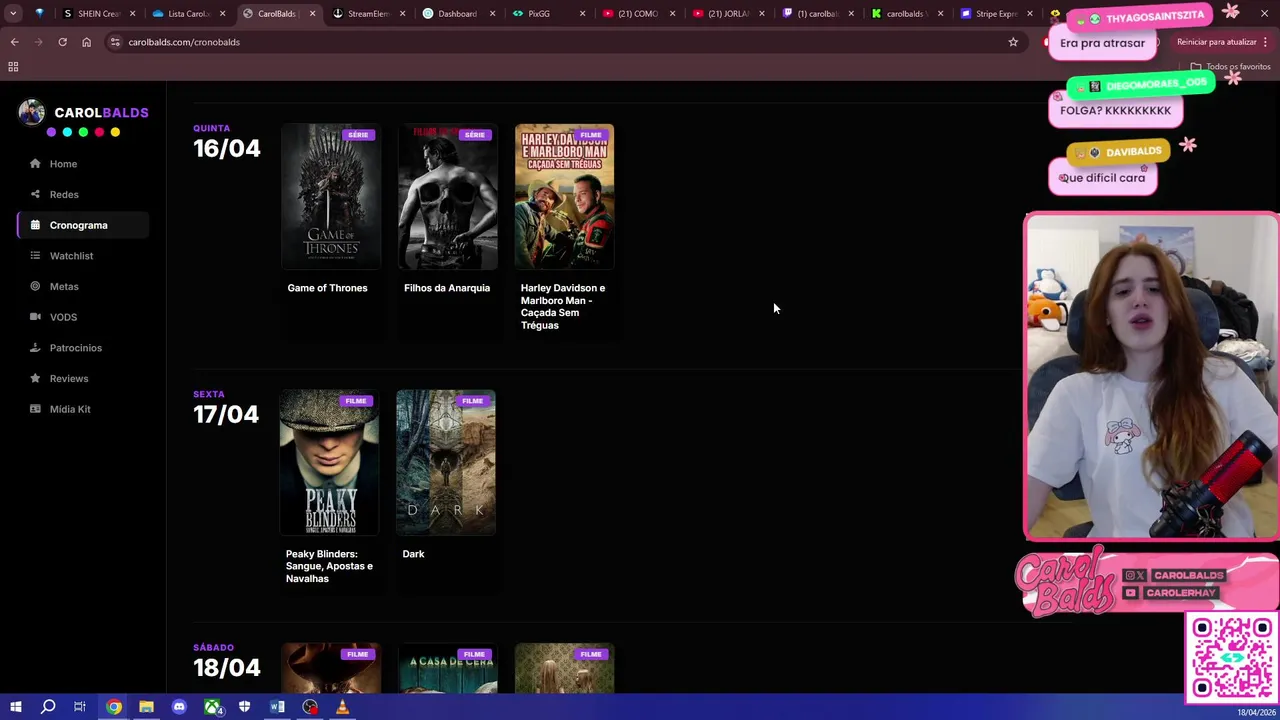Open the Peaky Blinders poster
1280x720 pixels.
[x=329, y=463]
